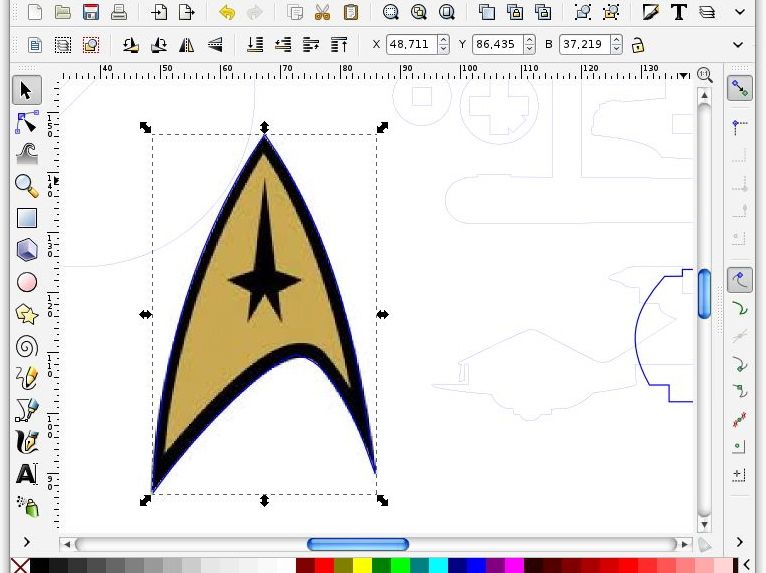Select the Spiral tool
This screenshot has height=573, width=766.
coord(27,346)
